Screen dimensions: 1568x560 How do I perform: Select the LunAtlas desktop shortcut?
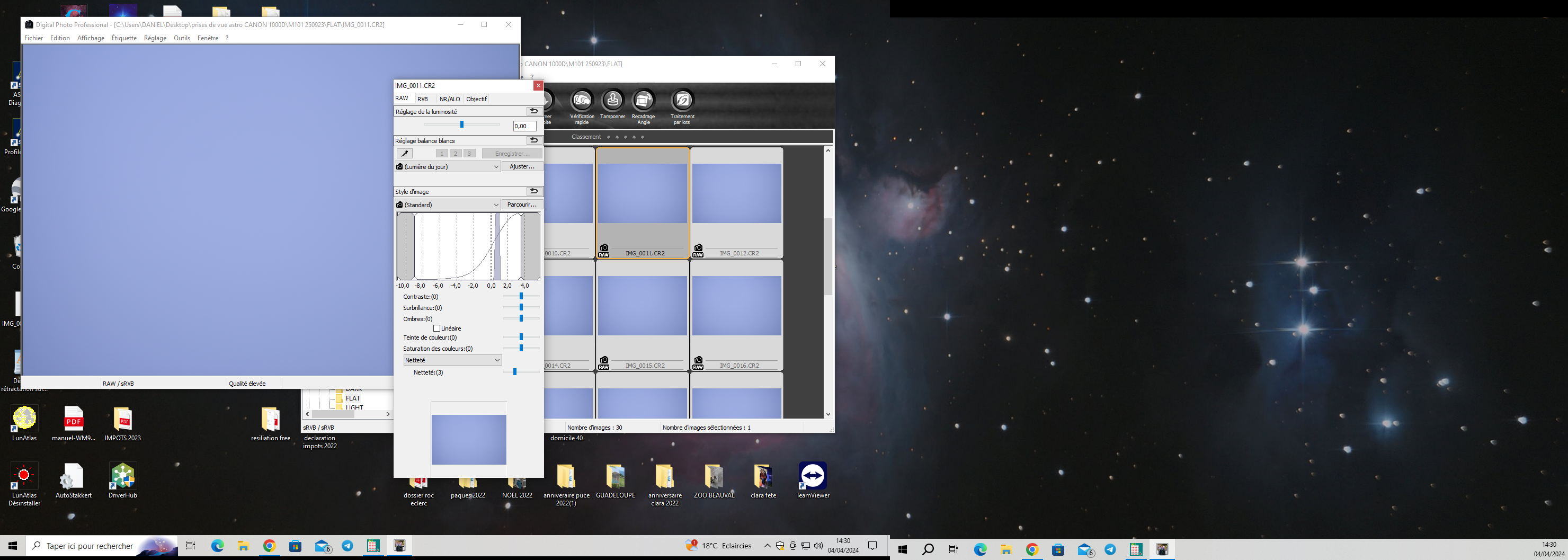24,424
